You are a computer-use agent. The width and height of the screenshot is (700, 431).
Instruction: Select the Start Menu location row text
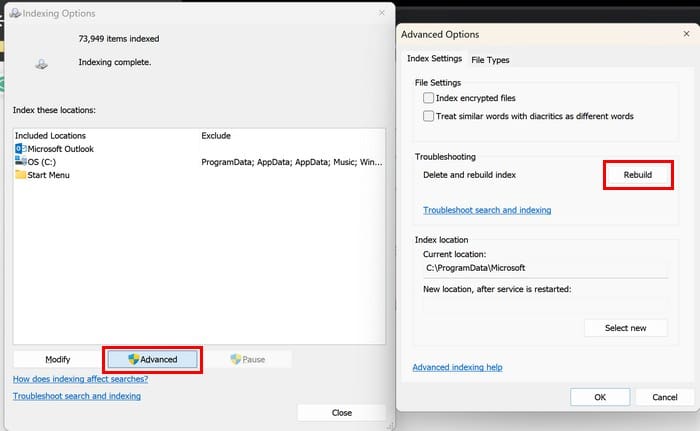click(x=48, y=175)
